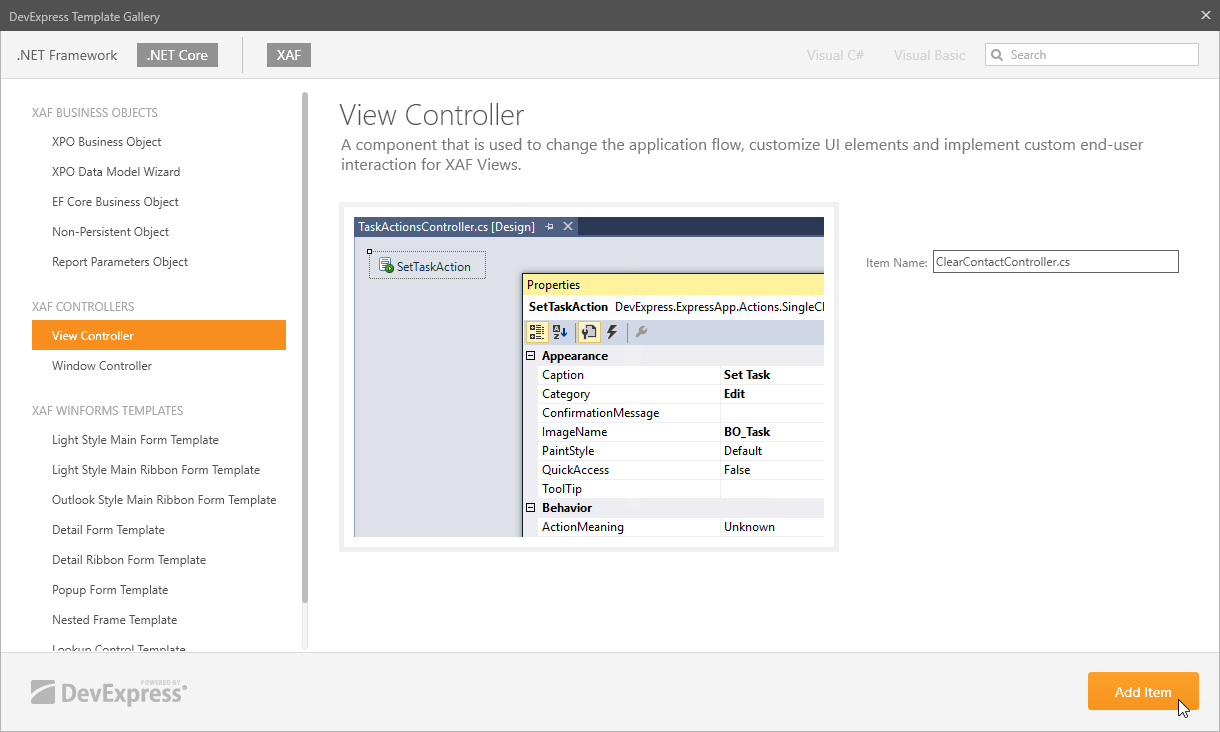Close the Template Gallery window
This screenshot has height=732, width=1220.
[x=1205, y=15]
